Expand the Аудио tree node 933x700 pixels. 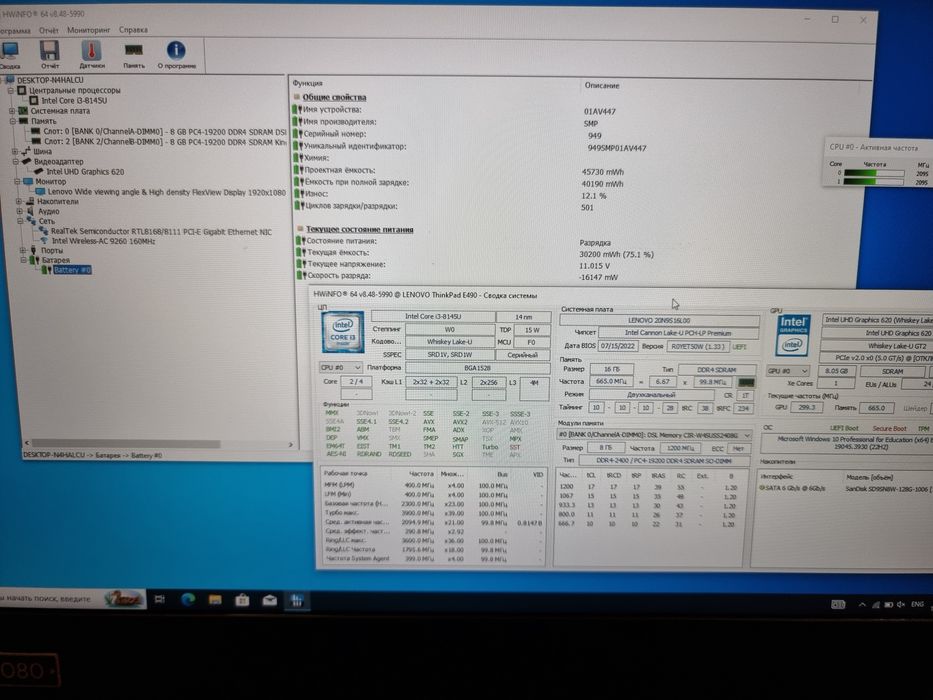click(20, 211)
